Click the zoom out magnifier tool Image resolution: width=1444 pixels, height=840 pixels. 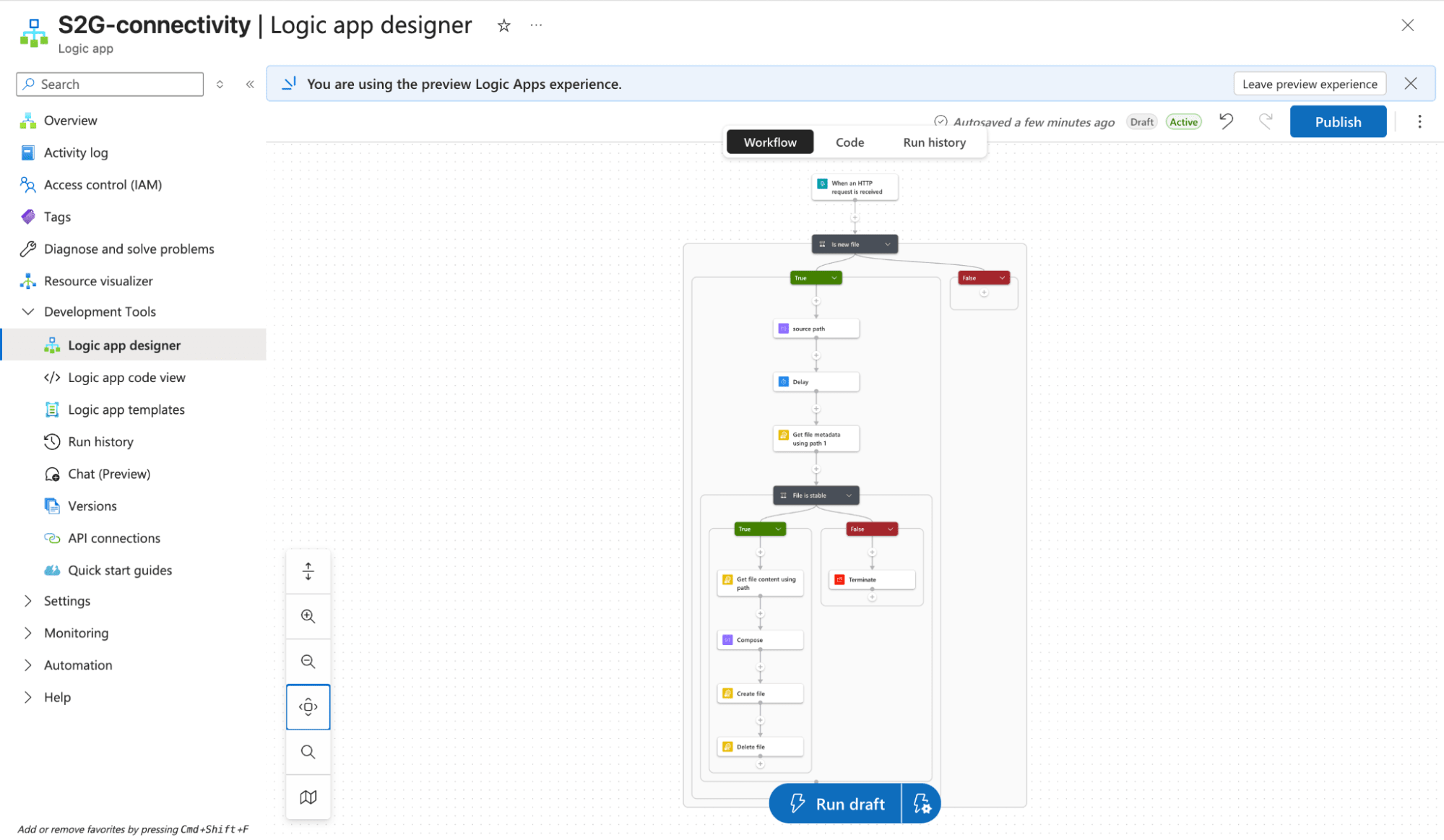point(308,662)
